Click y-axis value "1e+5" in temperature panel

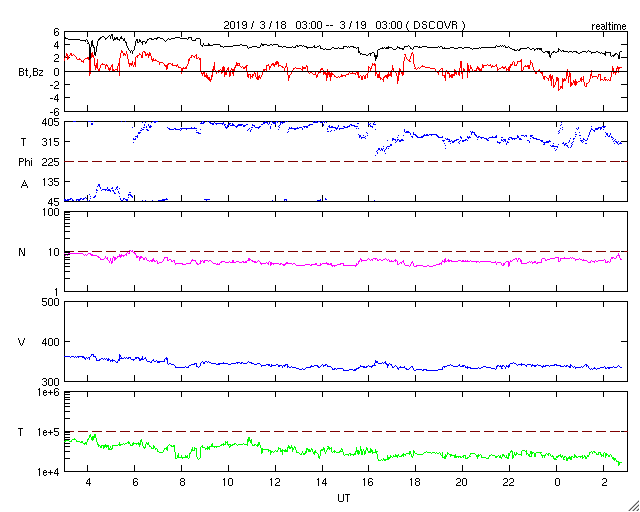point(49,432)
